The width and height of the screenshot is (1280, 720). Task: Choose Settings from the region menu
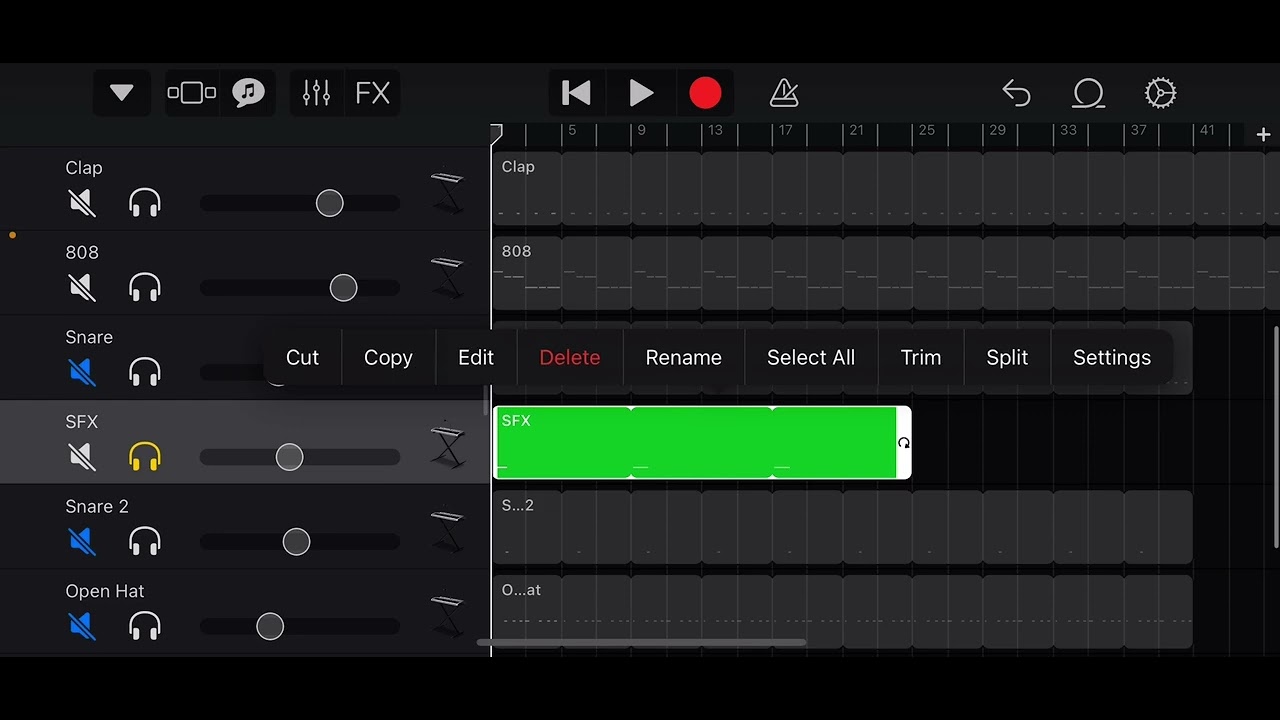click(x=1112, y=357)
